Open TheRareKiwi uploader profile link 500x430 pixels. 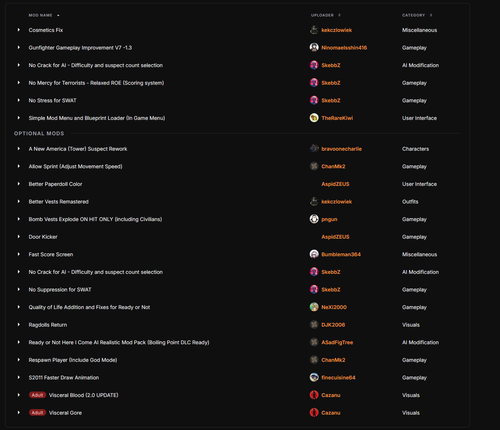click(337, 118)
